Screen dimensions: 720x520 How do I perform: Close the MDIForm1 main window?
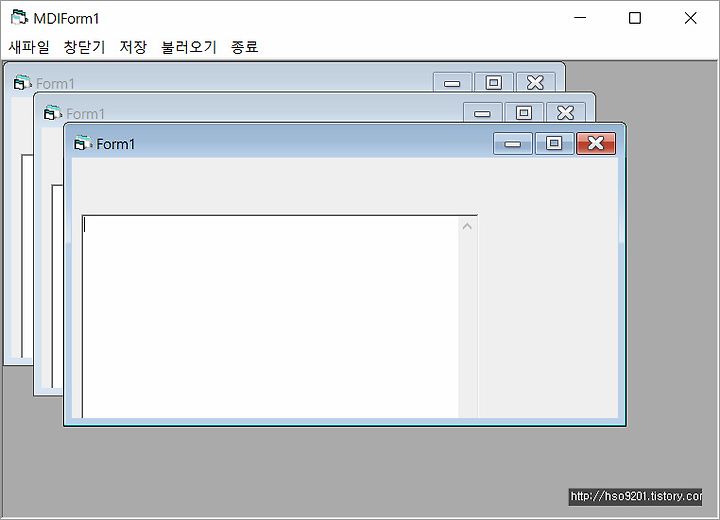[690, 18]
